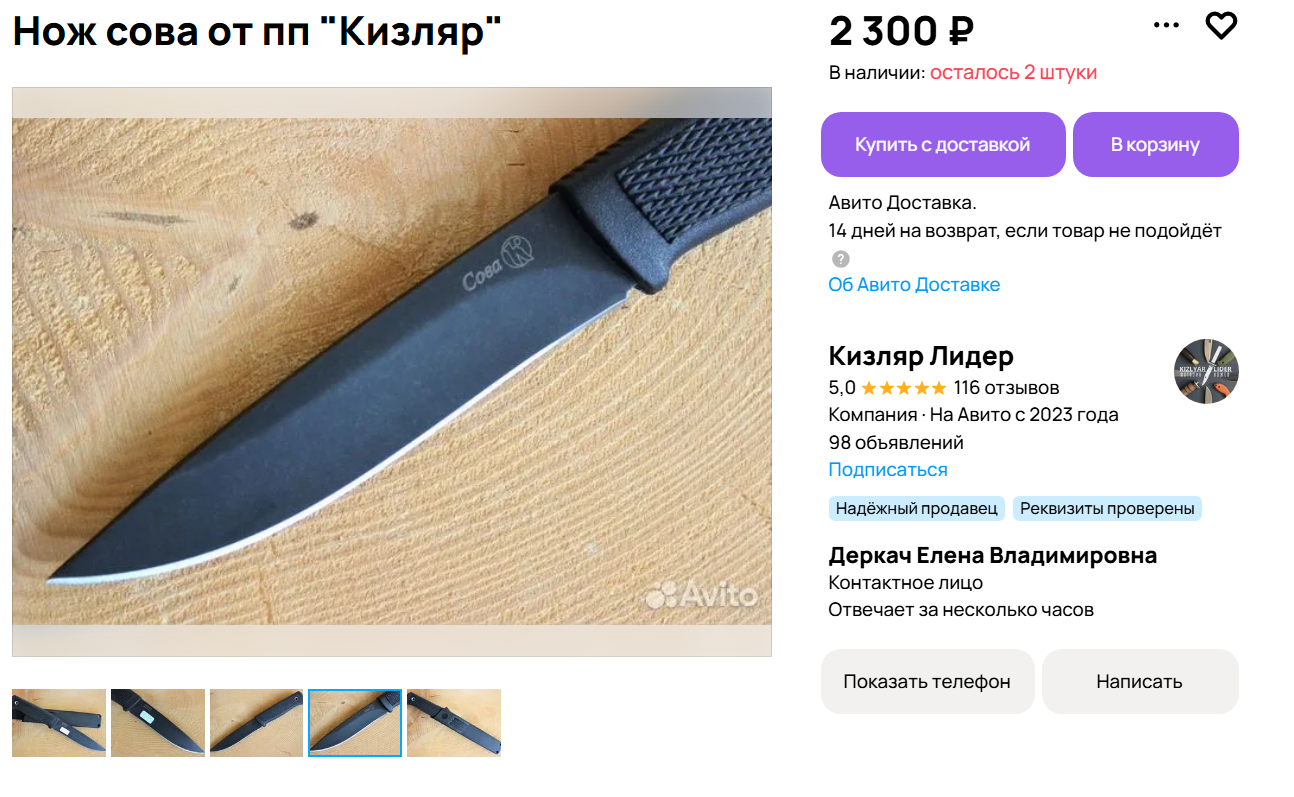
Task: Select fourth highlighted blade thumbnail
Action: [x=355, y=723]
